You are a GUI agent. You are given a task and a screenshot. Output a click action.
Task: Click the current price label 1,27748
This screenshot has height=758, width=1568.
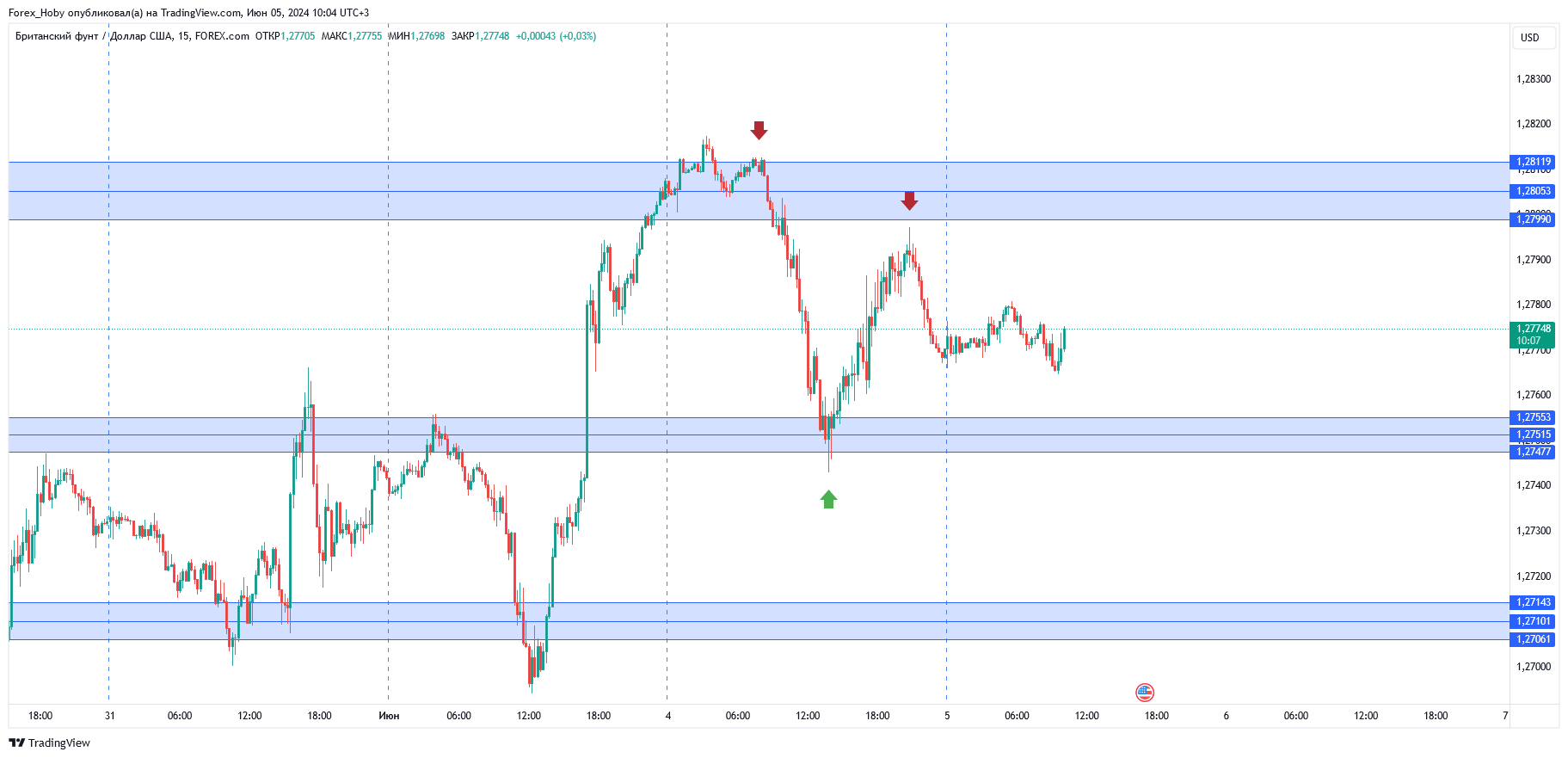[1532, 335]
